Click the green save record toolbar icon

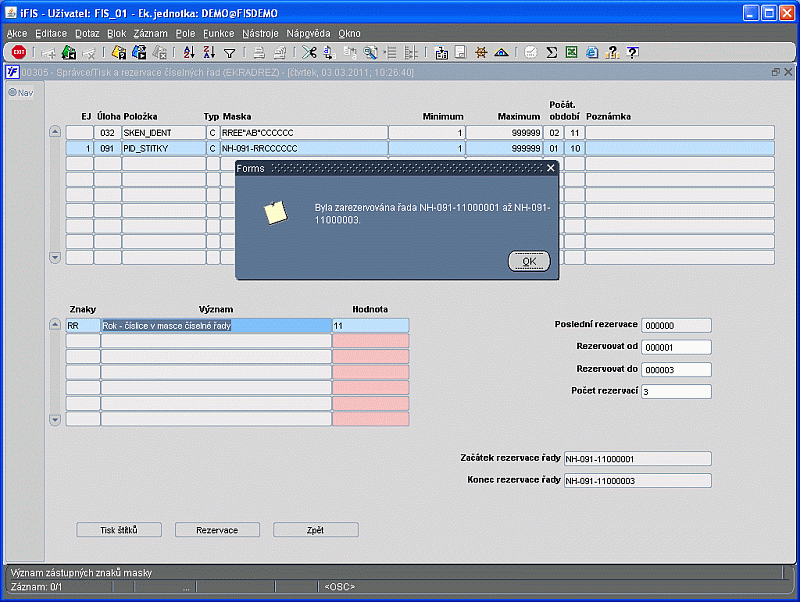(x=68, y=52)
